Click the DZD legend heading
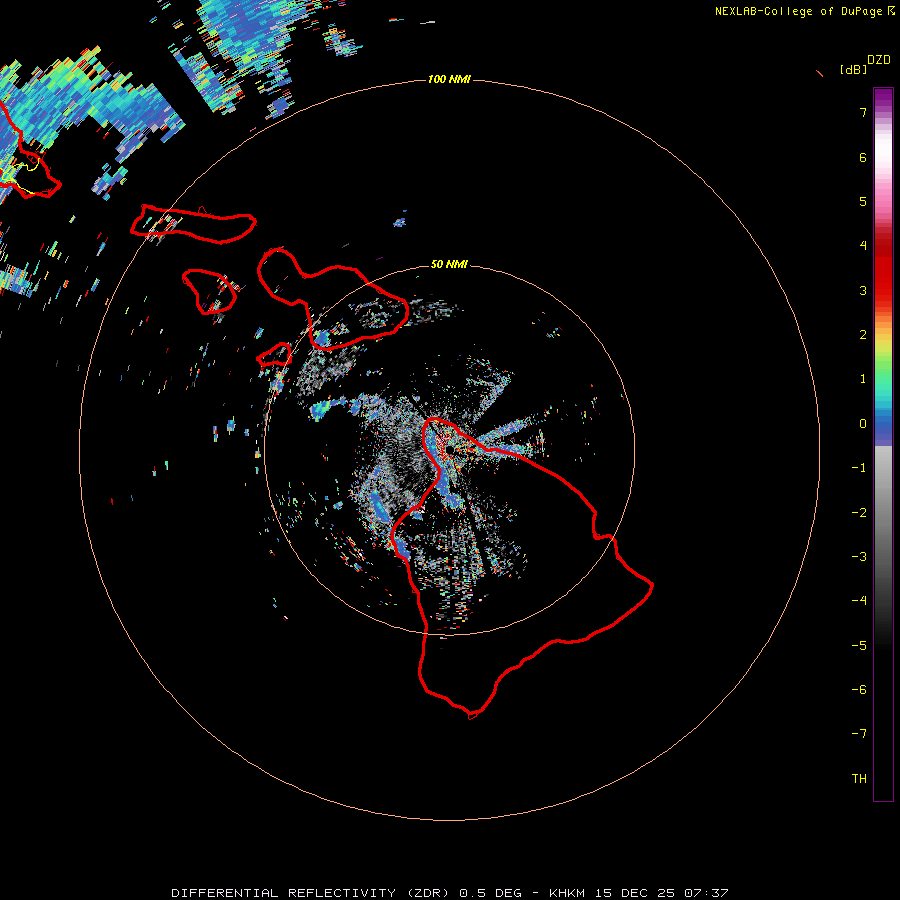The height and width of the screenshot is (900, 900). pyautogui.click(x=878, y=59)
